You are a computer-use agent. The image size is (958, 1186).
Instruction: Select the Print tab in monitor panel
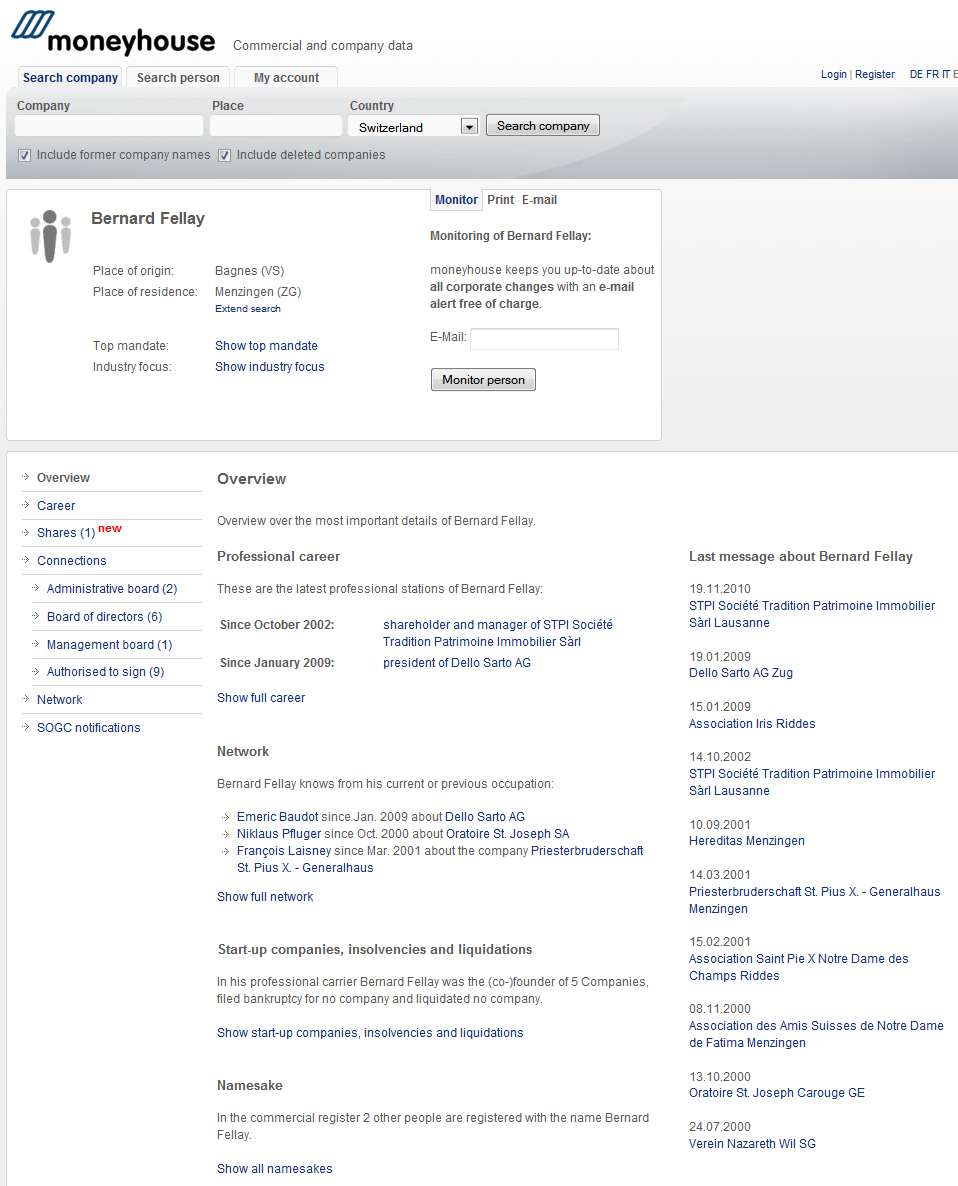[500, 200]
